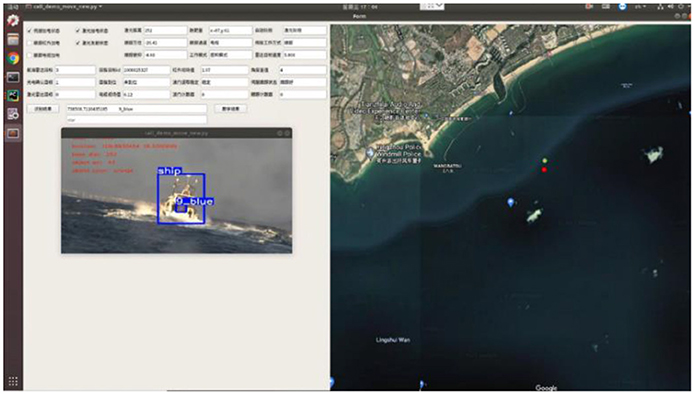The width and height of the screenshot is (694, 394).
Task: Select the green dot marker on the map
Action: tap(545, 160)
